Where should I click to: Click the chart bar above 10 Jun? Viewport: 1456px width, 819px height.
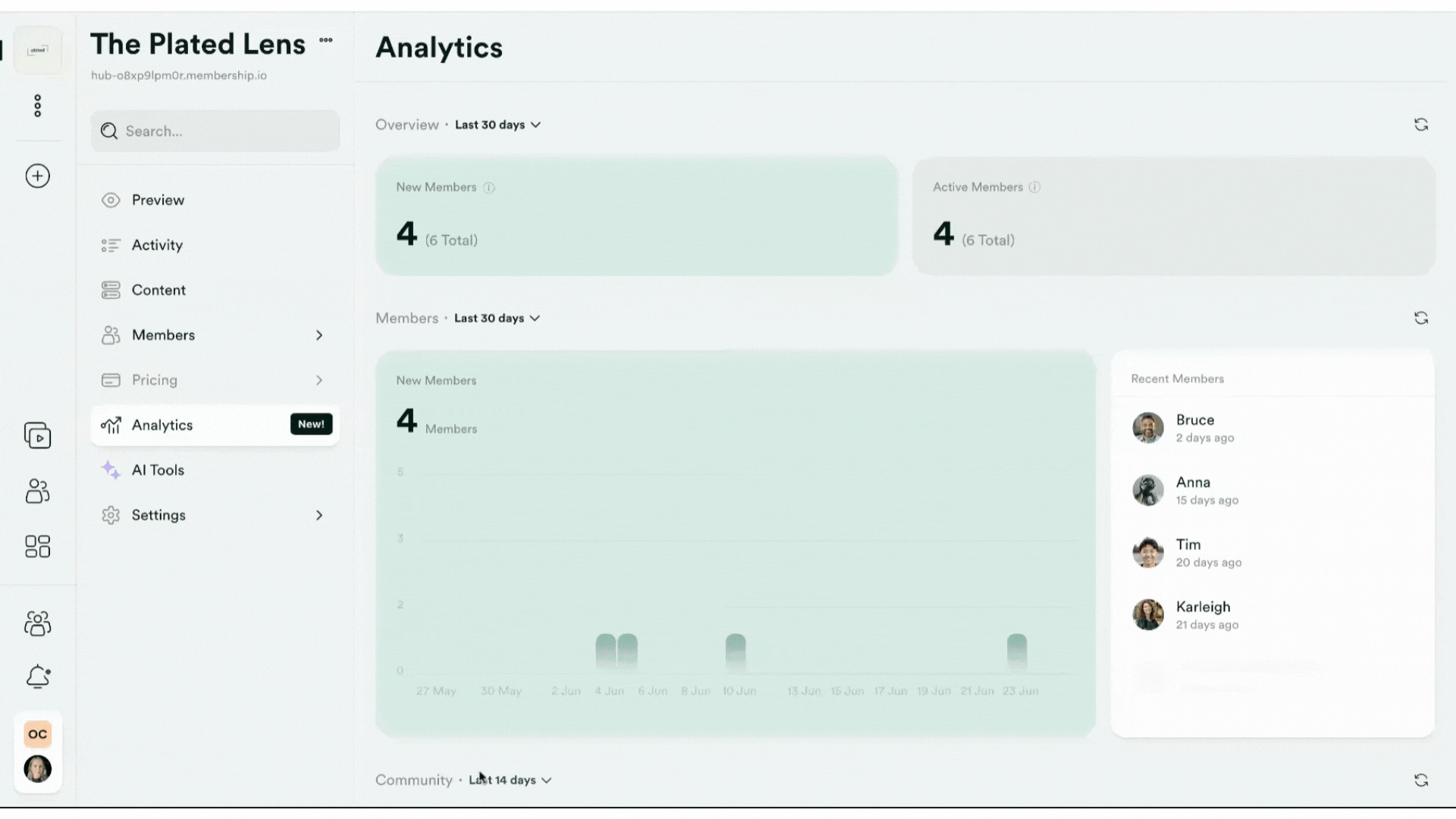click(x=736, y=653)
